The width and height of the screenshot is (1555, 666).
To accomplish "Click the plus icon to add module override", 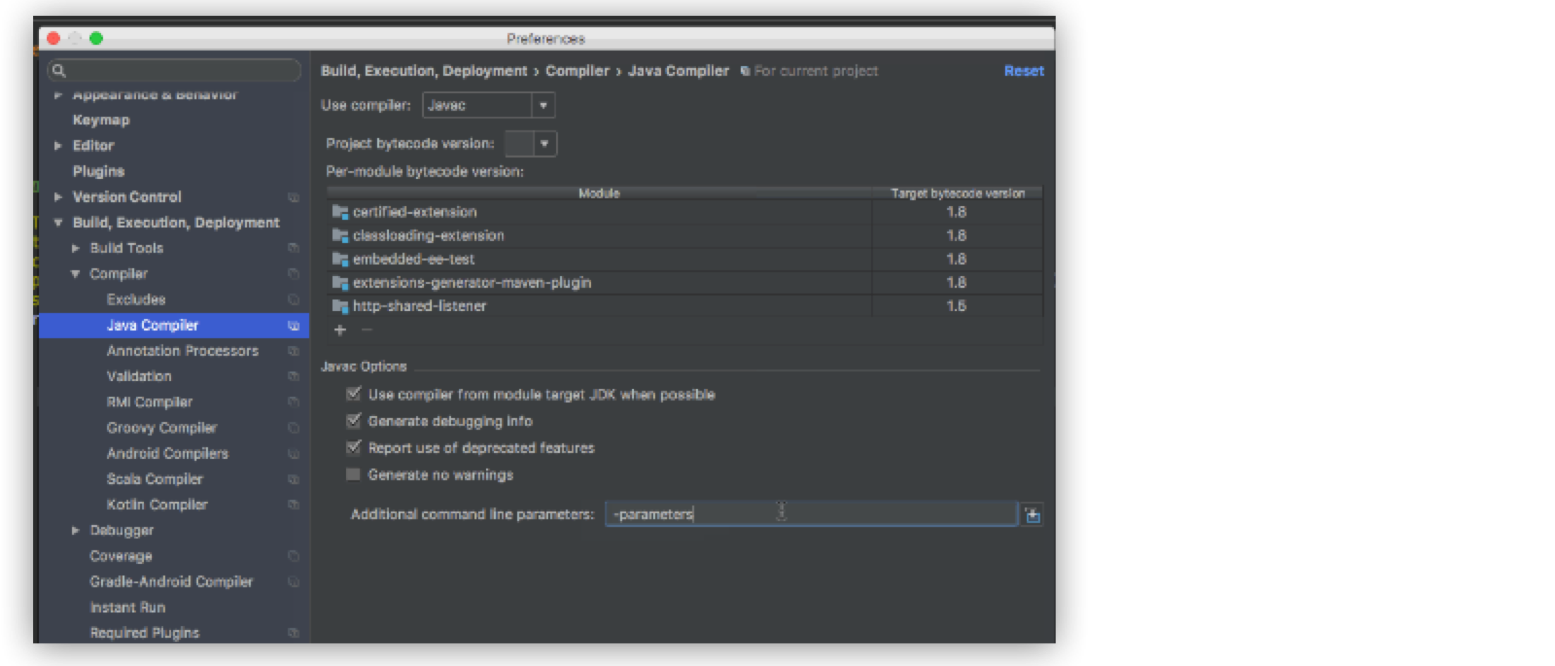I will (339, 329).
